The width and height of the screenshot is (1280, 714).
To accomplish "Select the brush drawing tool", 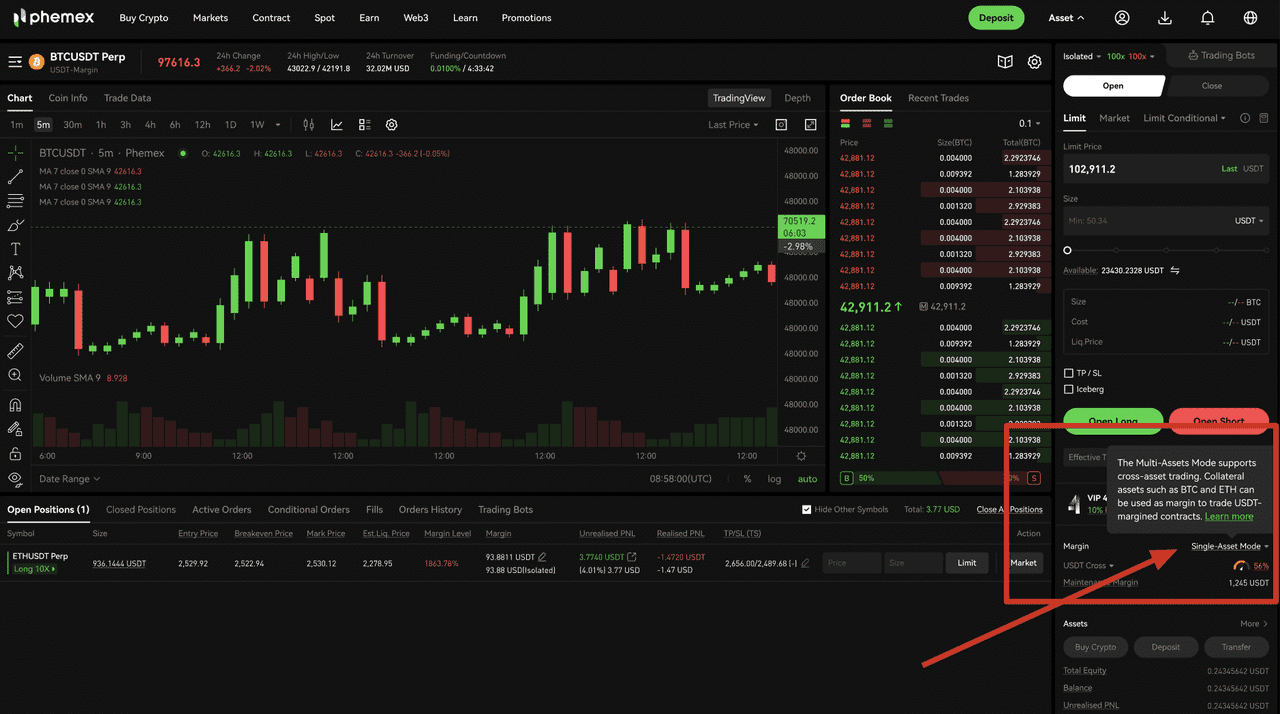I will click(x=15, y=225).
